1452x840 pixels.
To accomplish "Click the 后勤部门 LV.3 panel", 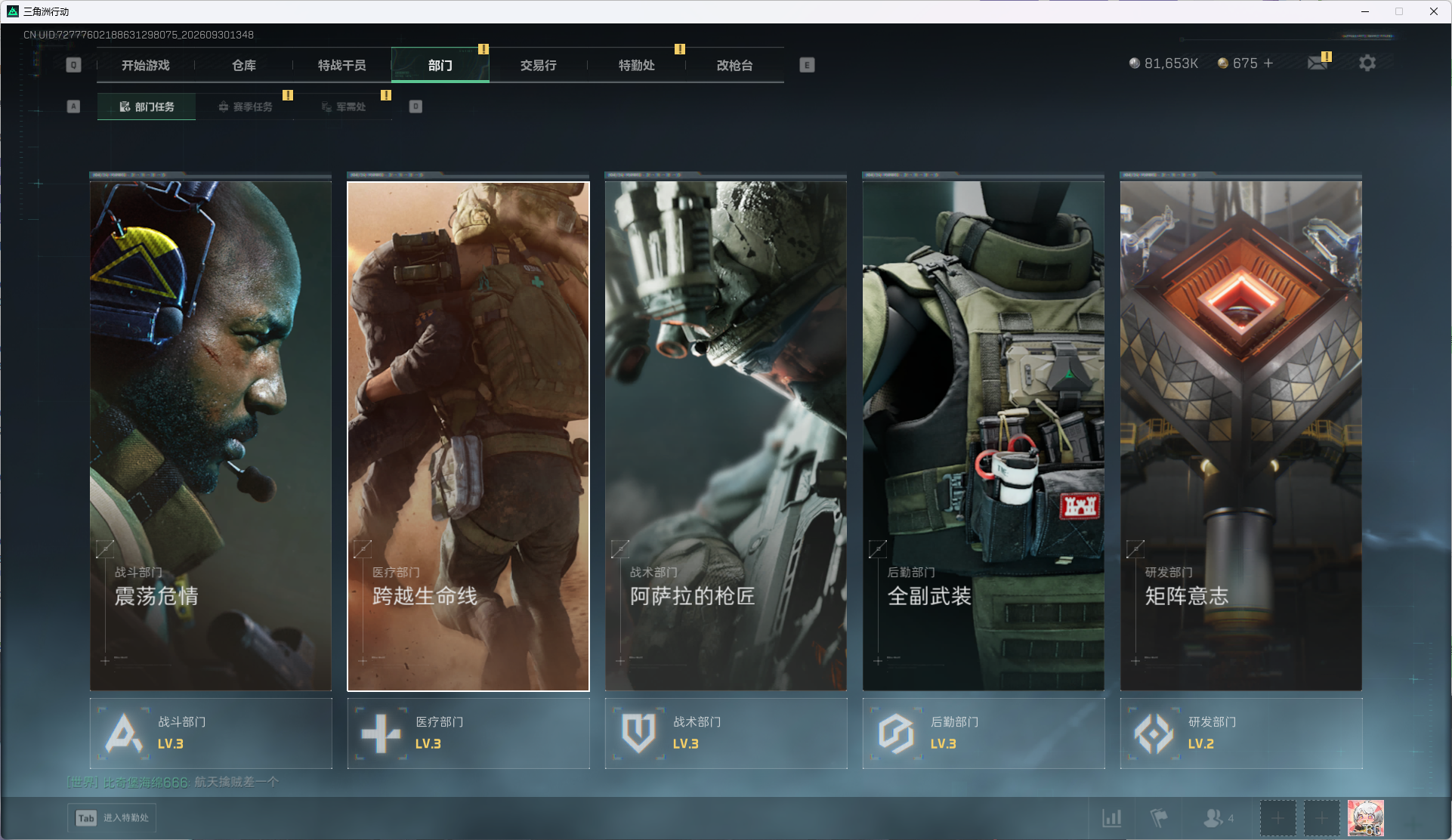I will pos(984,733).
